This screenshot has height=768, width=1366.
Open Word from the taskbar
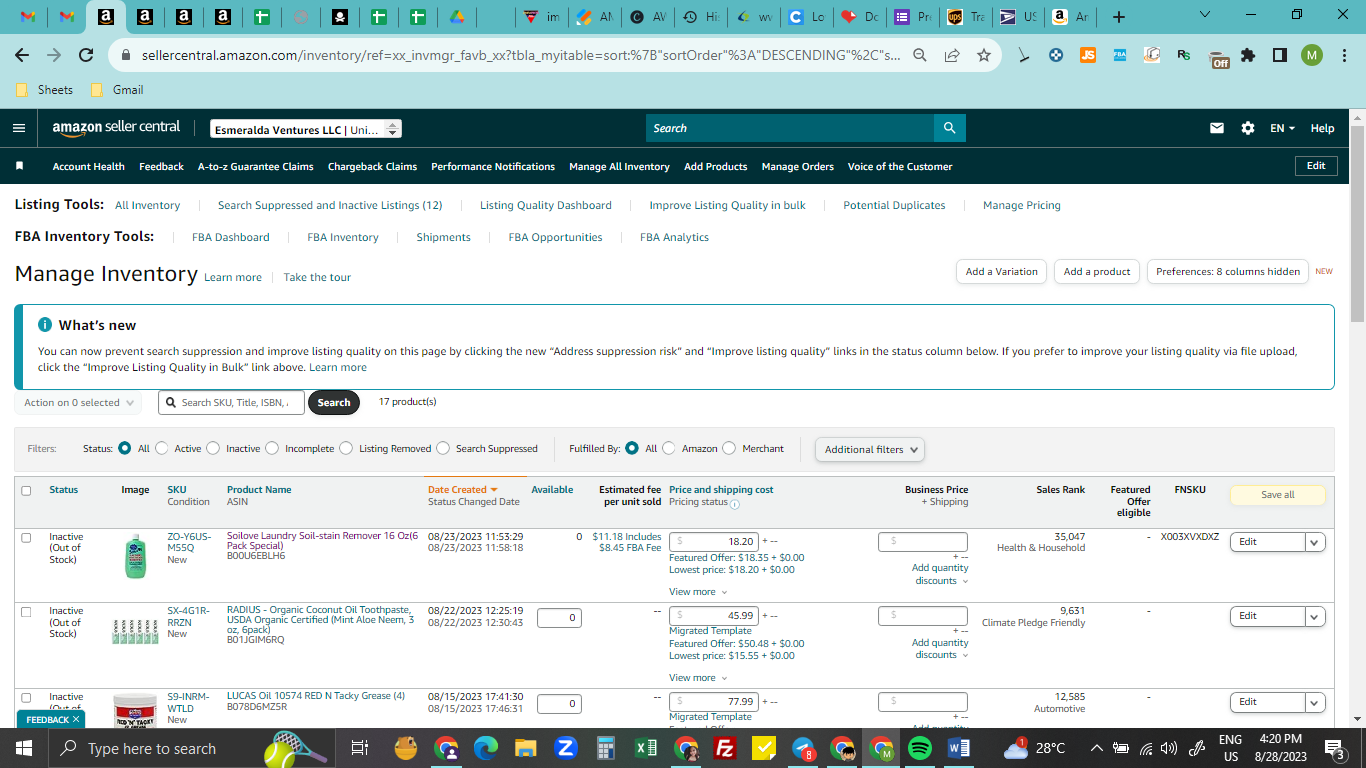coord(959,748)
